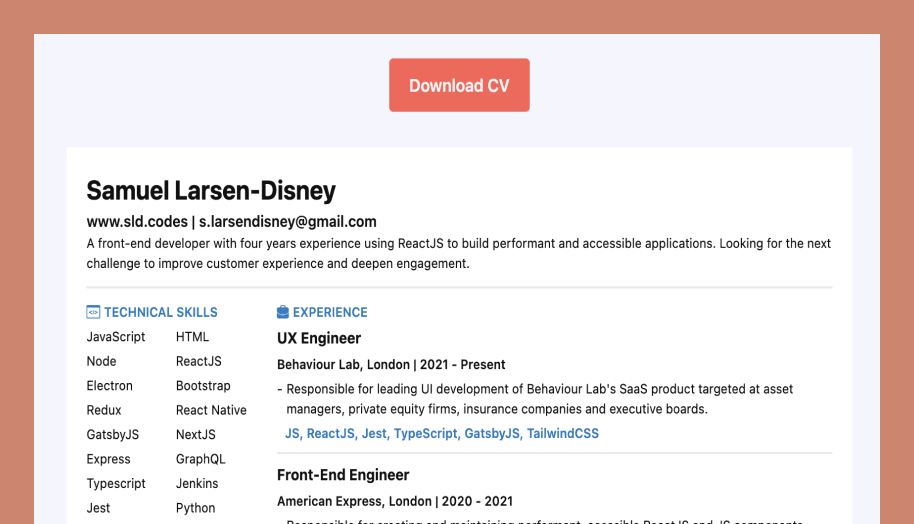Image resolution: width=914 pixels, height=524 pixels.
Task: Click the Download CV button
Action: click(x=459, y=85)
